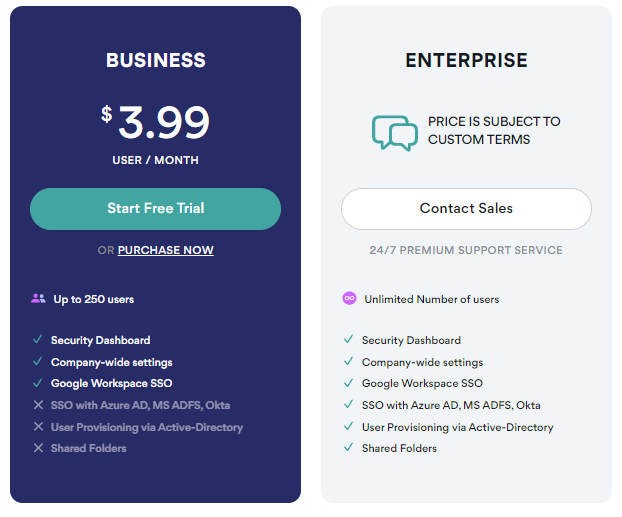
Task: Click the ENTERPRISE plan heading
Action: click(x=466, y=60)
